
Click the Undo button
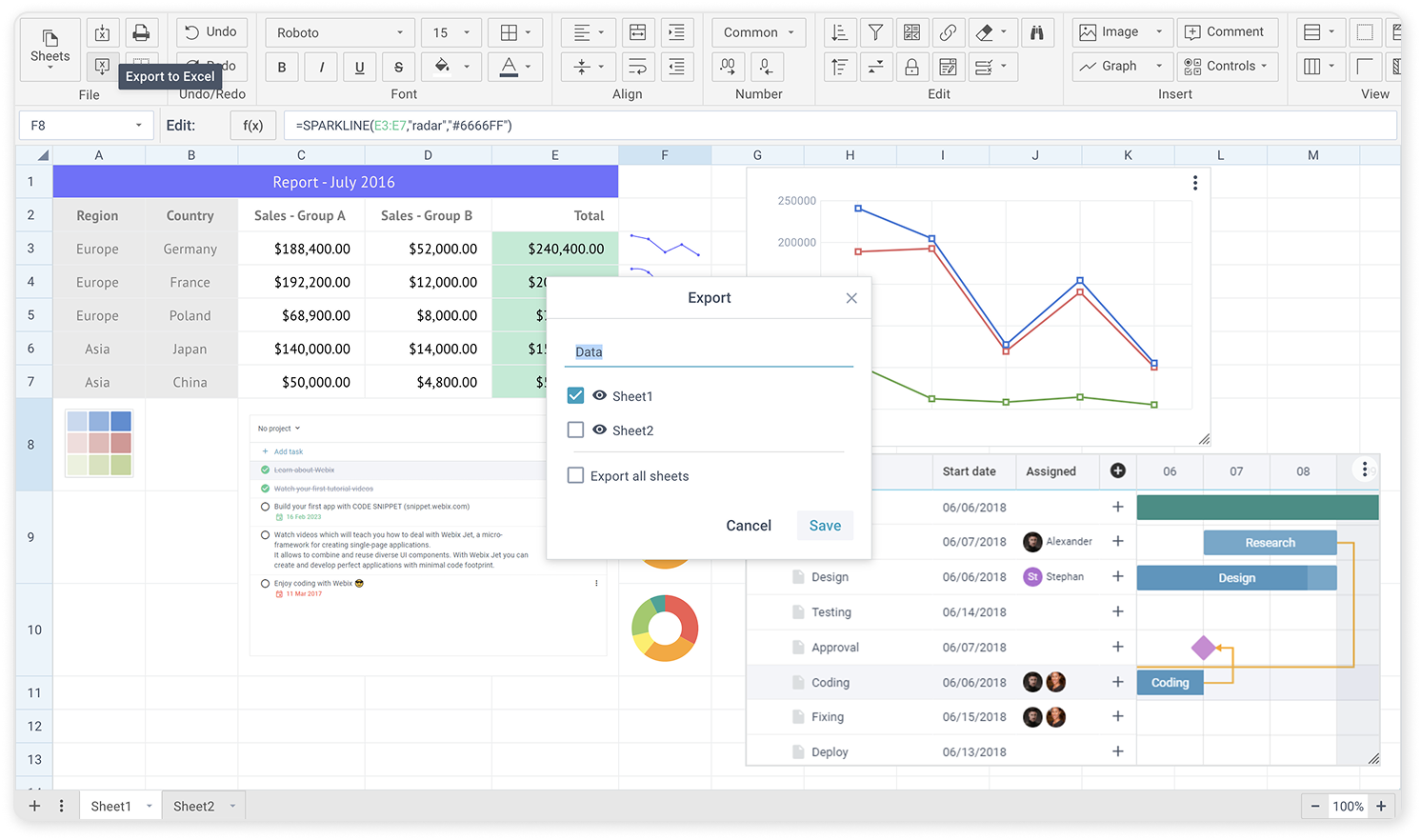[211, 32]
